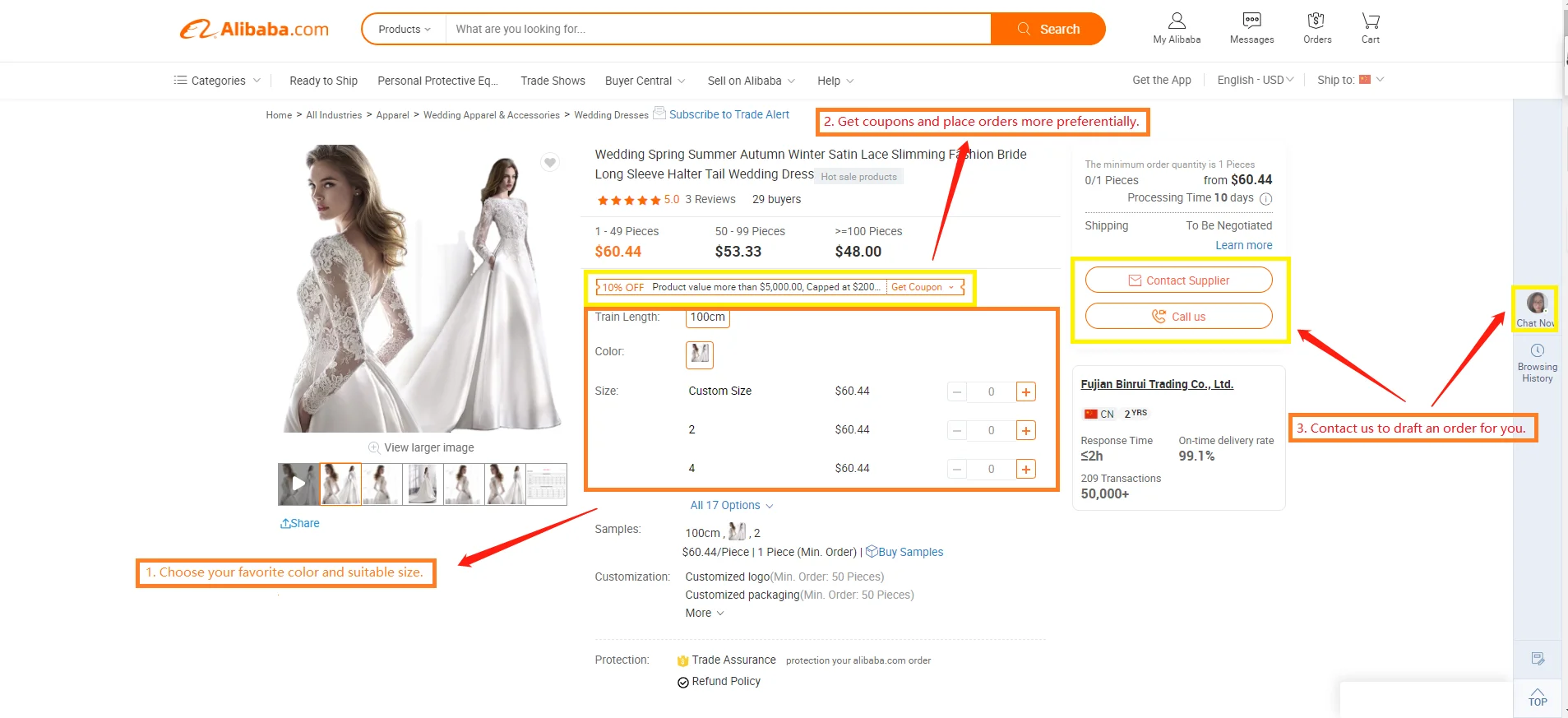Click the Search button
This screenshot has width=1568, height=718.
click(1048, 29)
